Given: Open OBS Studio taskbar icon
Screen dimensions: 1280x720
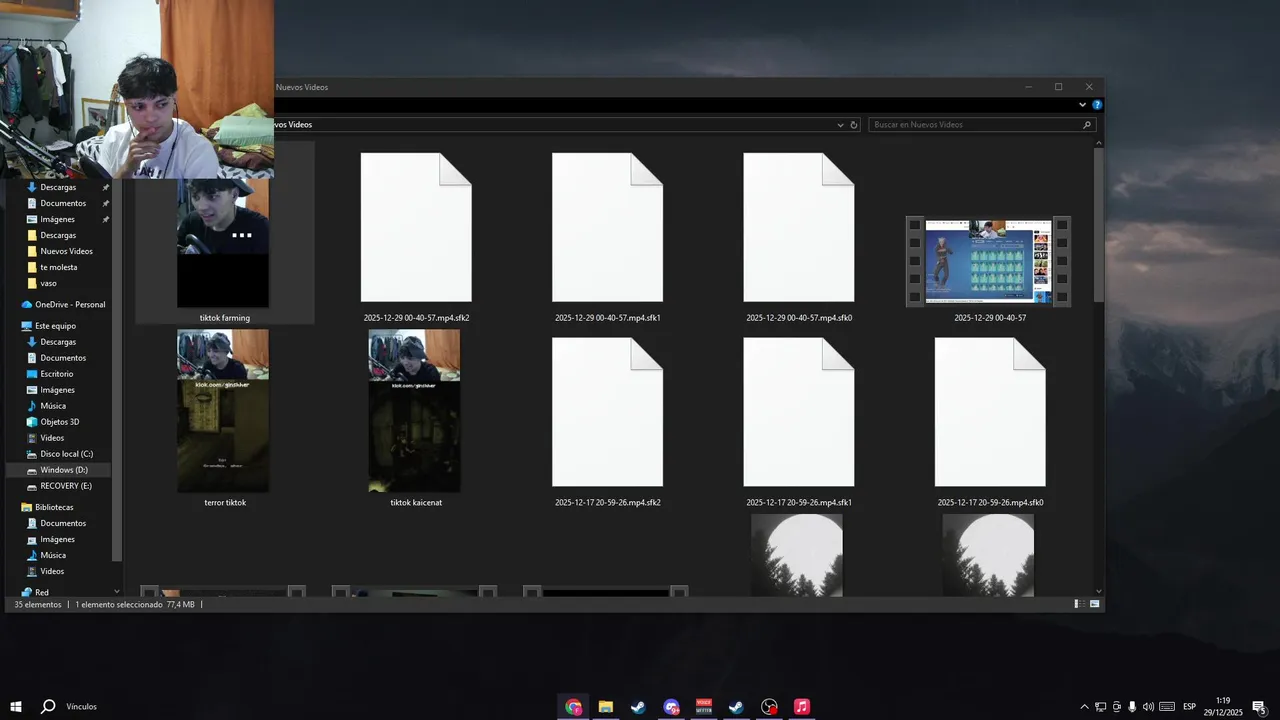Looking at the screenshot, I should click(x=769, y=707).
